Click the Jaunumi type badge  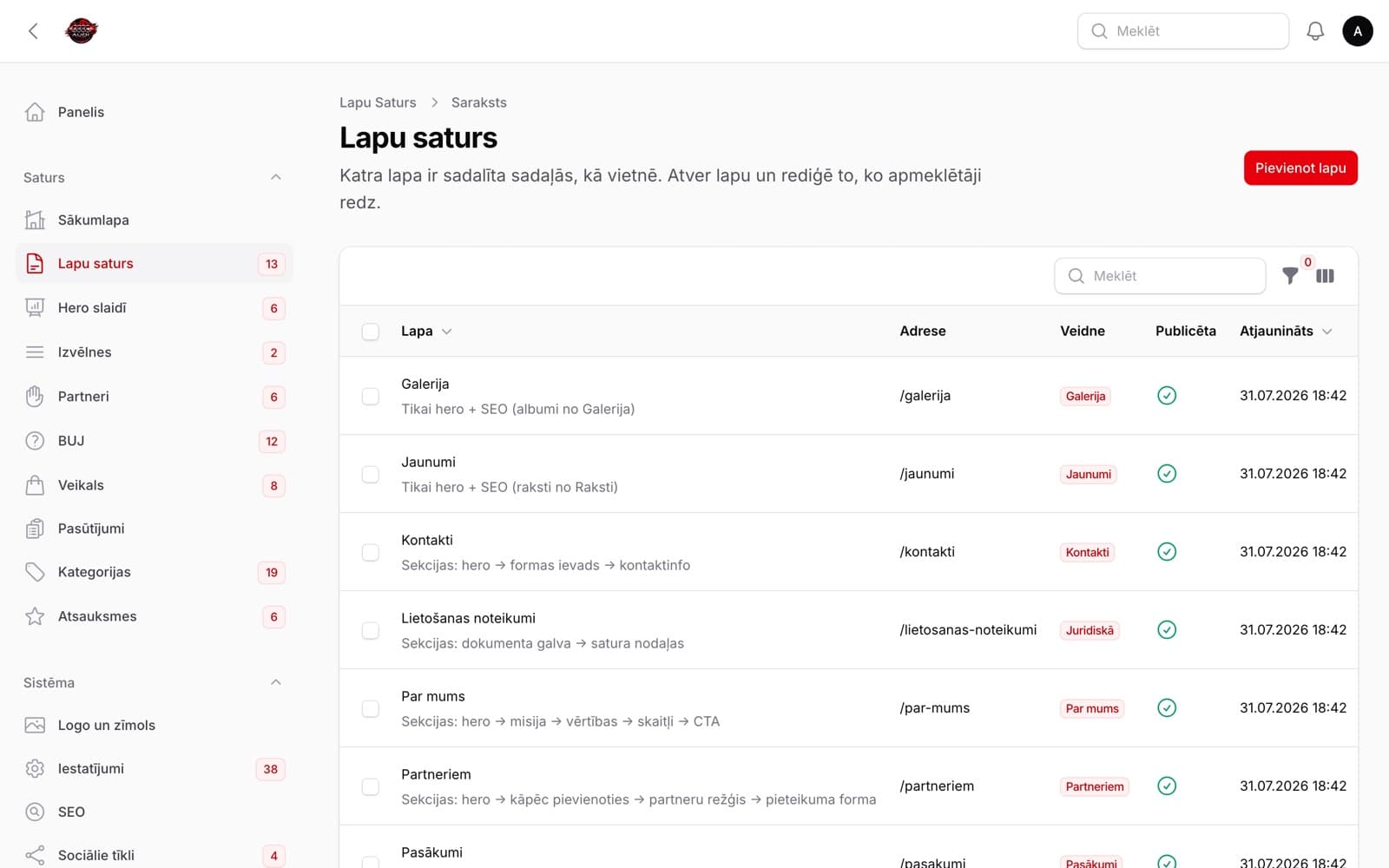(x=1089, y=474)
